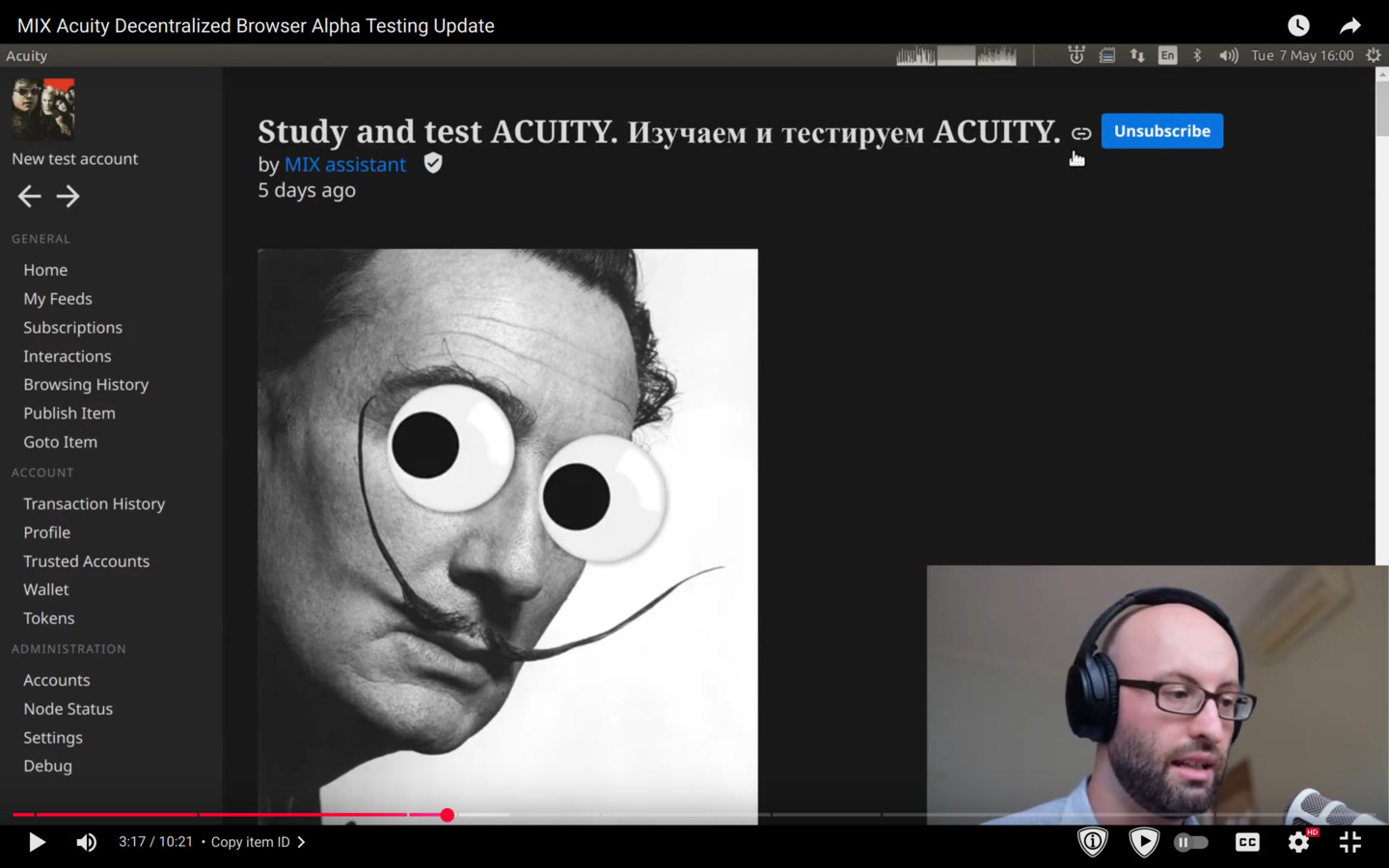
Task: Toggle the autoplay switch
Action: 1191,842
